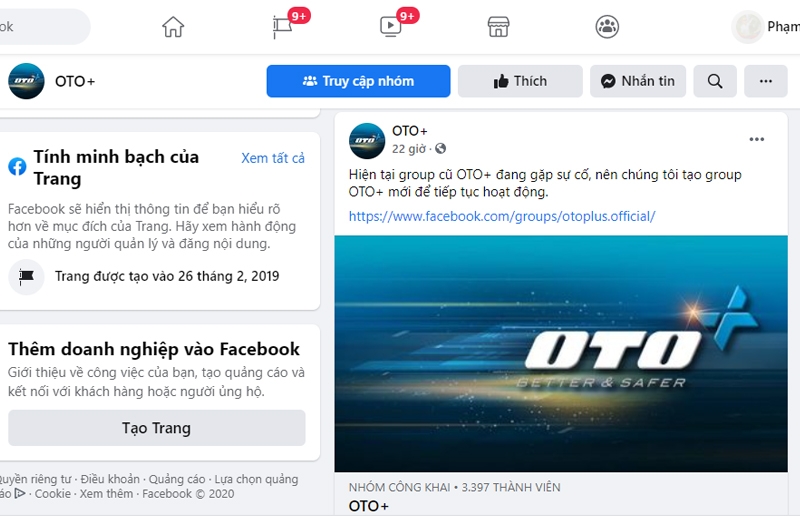The width and height of the screenshot is (800, 516).
Task: Click the OTO+ group title under preview
Action: pos(368,506)
